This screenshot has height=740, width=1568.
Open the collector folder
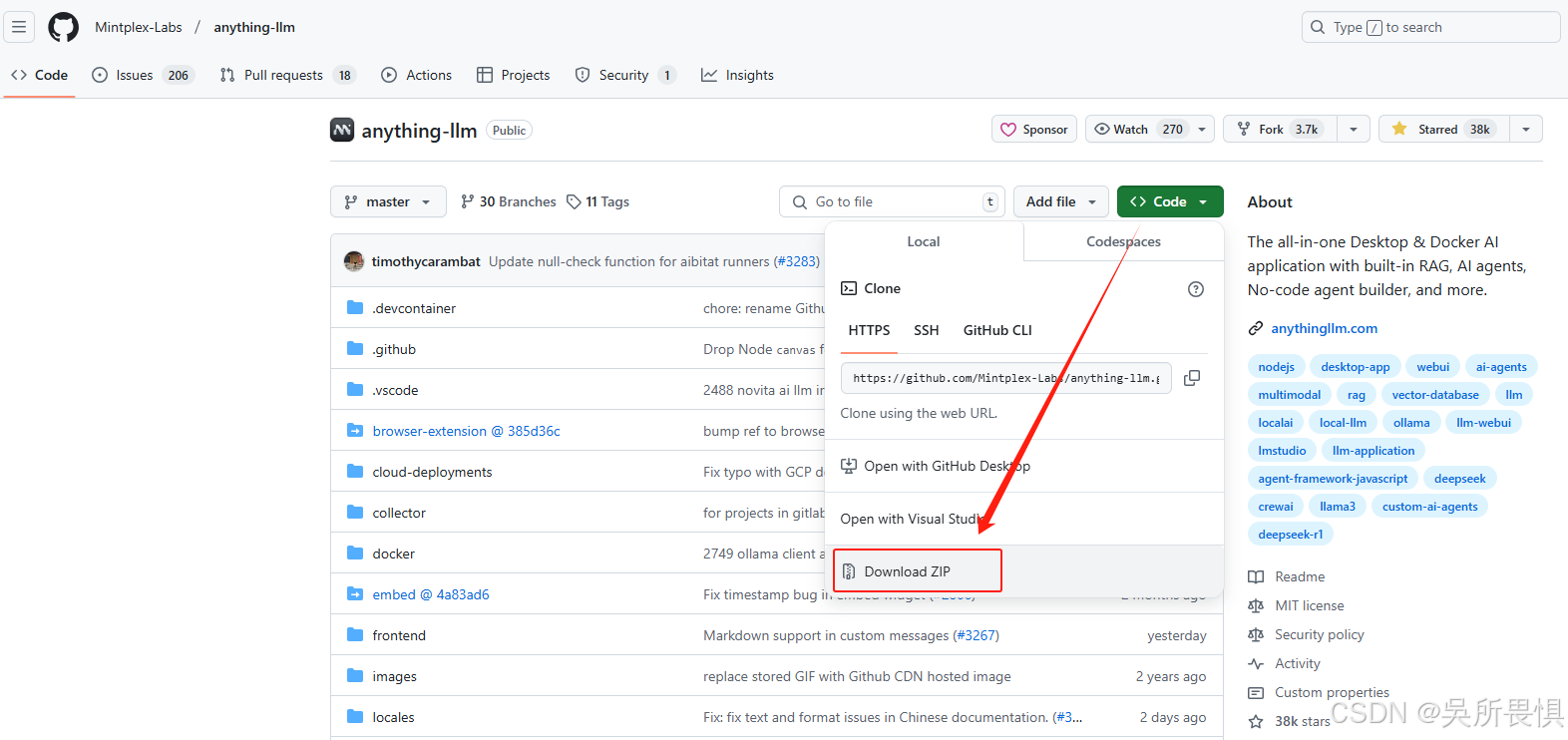click(x=399, y=513)
